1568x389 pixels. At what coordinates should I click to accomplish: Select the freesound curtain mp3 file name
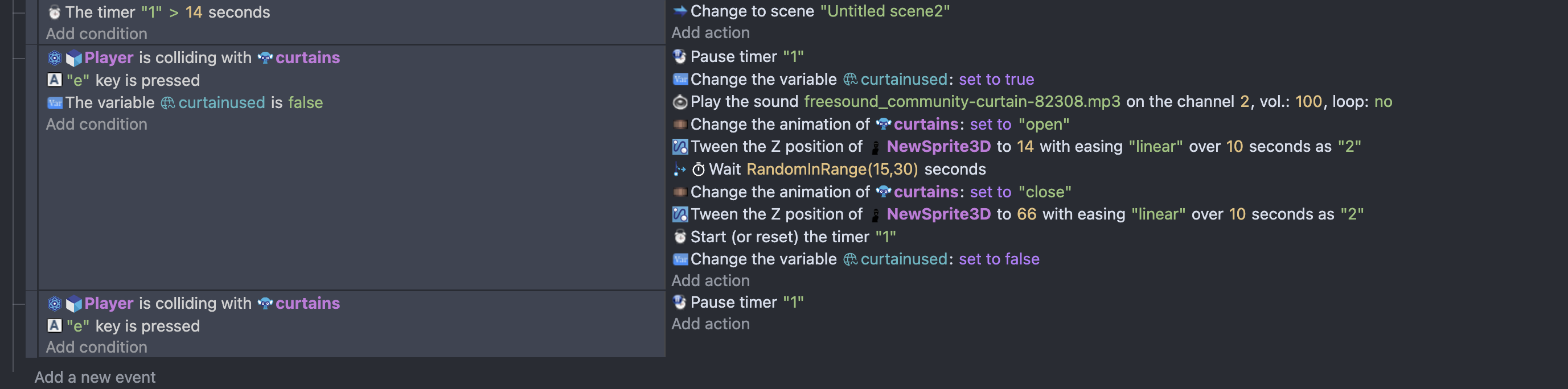(x=962, y=101)
